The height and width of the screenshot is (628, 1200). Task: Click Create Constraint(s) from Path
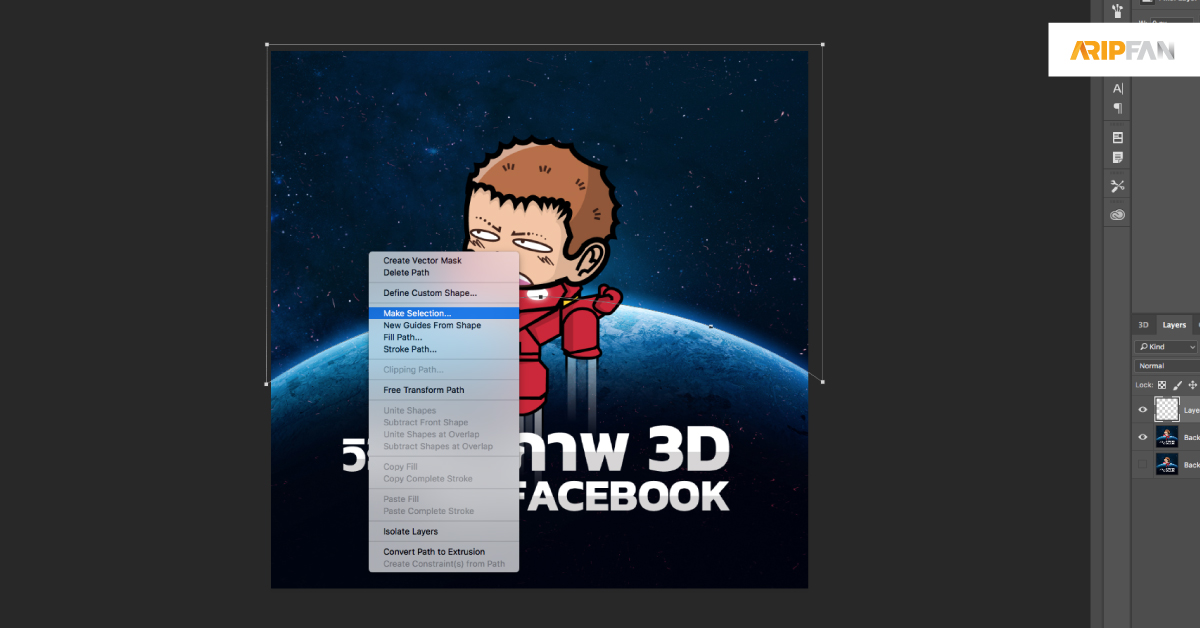pos(444,564)
